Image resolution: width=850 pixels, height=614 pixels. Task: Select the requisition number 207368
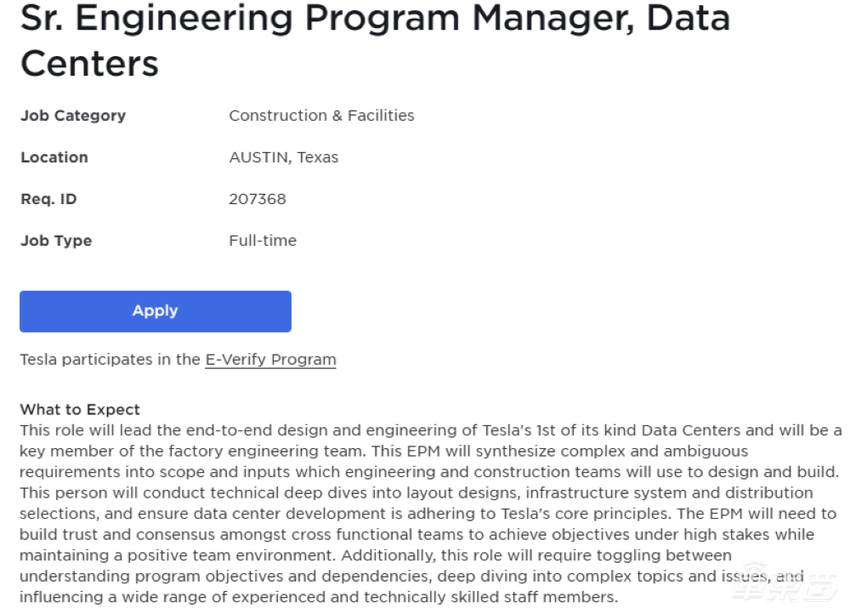[x=257, y=199]
